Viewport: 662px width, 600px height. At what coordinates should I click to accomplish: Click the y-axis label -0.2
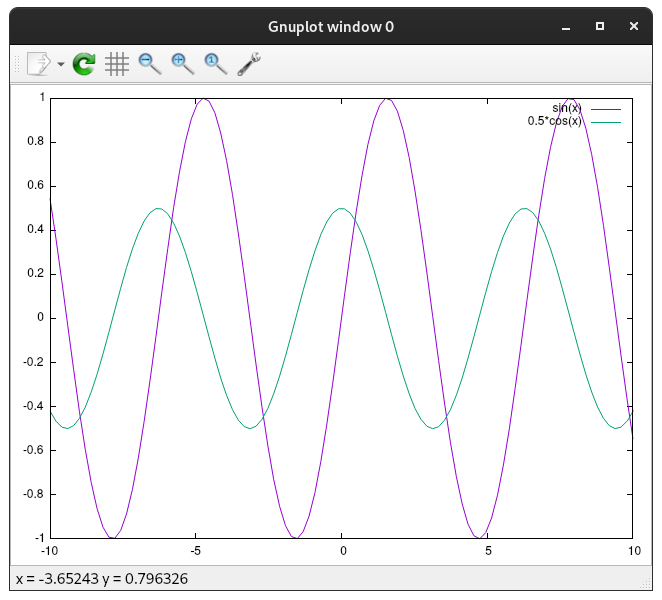[x=33, y=362]
